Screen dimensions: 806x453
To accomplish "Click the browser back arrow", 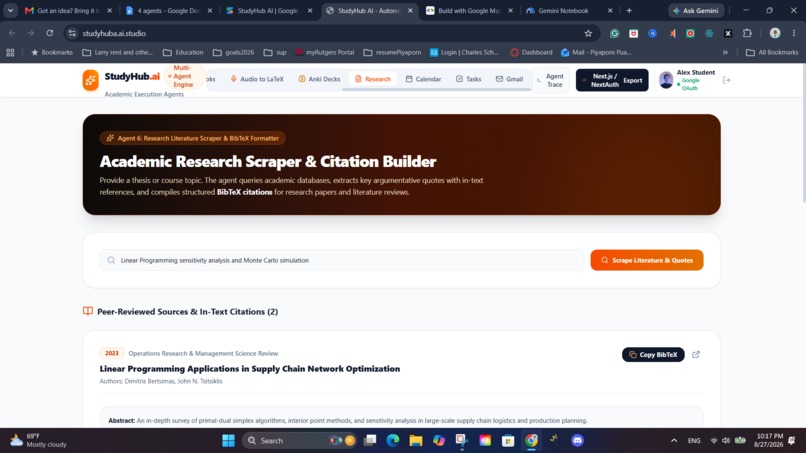I will (12, 33).
